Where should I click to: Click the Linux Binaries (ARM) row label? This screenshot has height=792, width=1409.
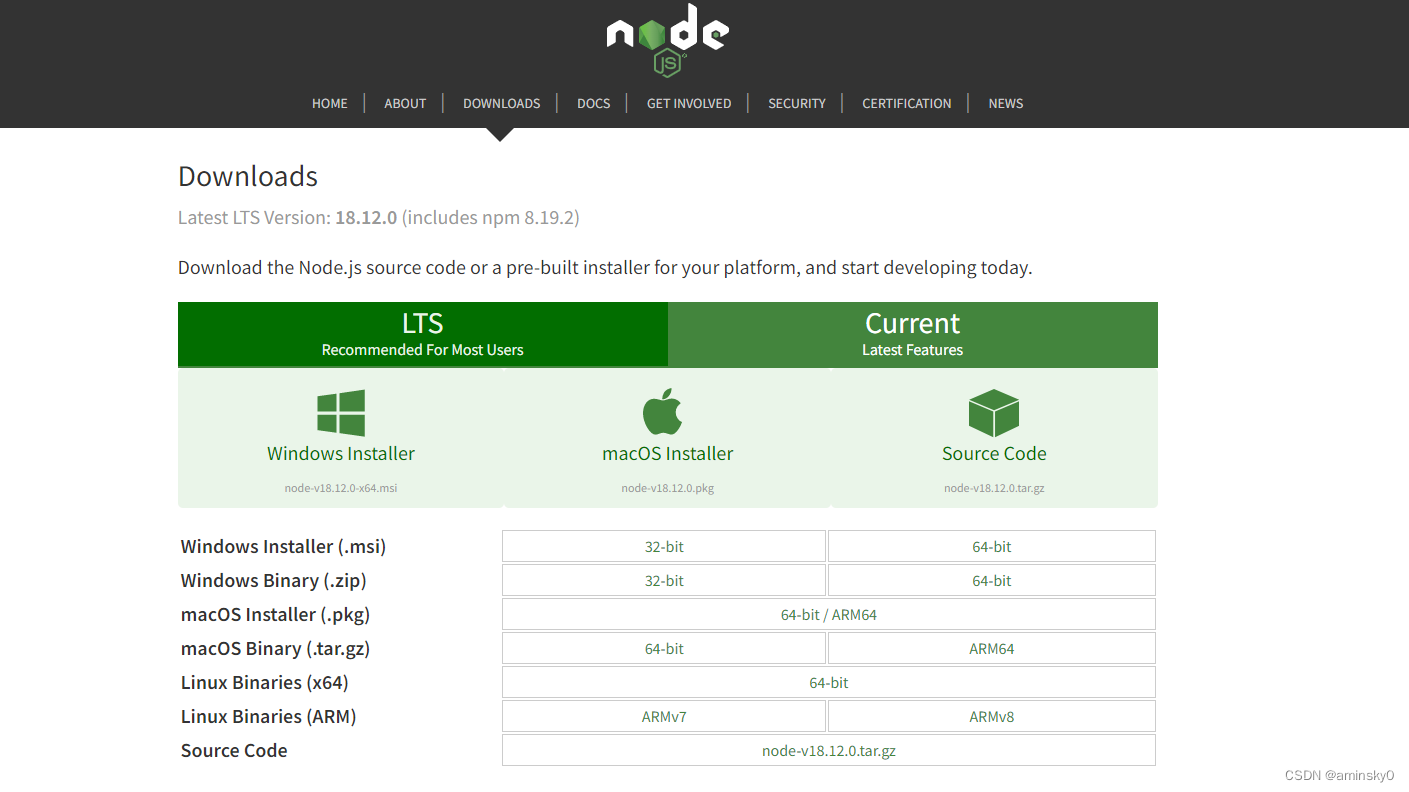coord(268,717)
